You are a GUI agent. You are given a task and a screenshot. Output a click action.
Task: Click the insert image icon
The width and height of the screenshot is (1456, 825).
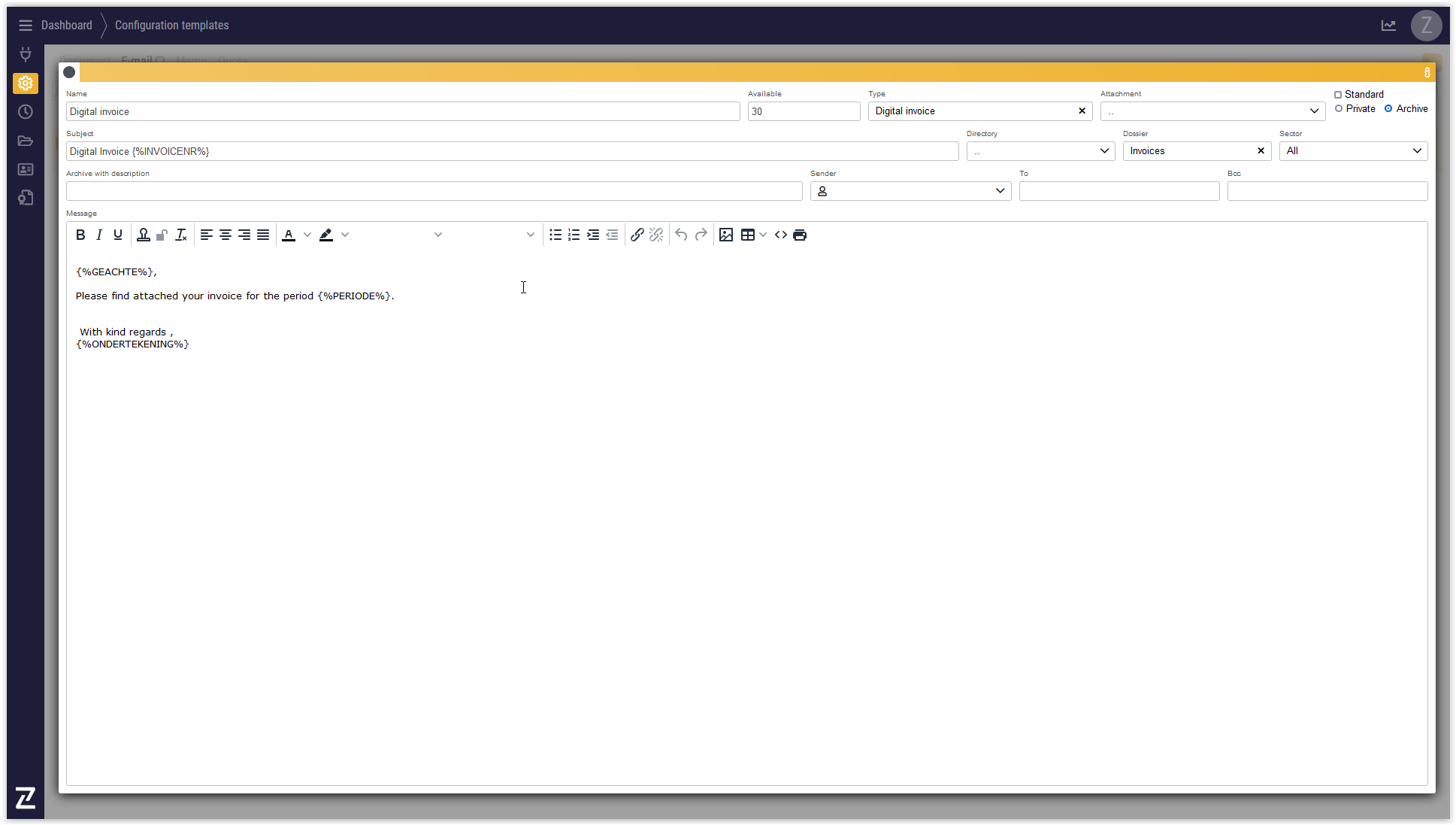(x=725, y=235)
